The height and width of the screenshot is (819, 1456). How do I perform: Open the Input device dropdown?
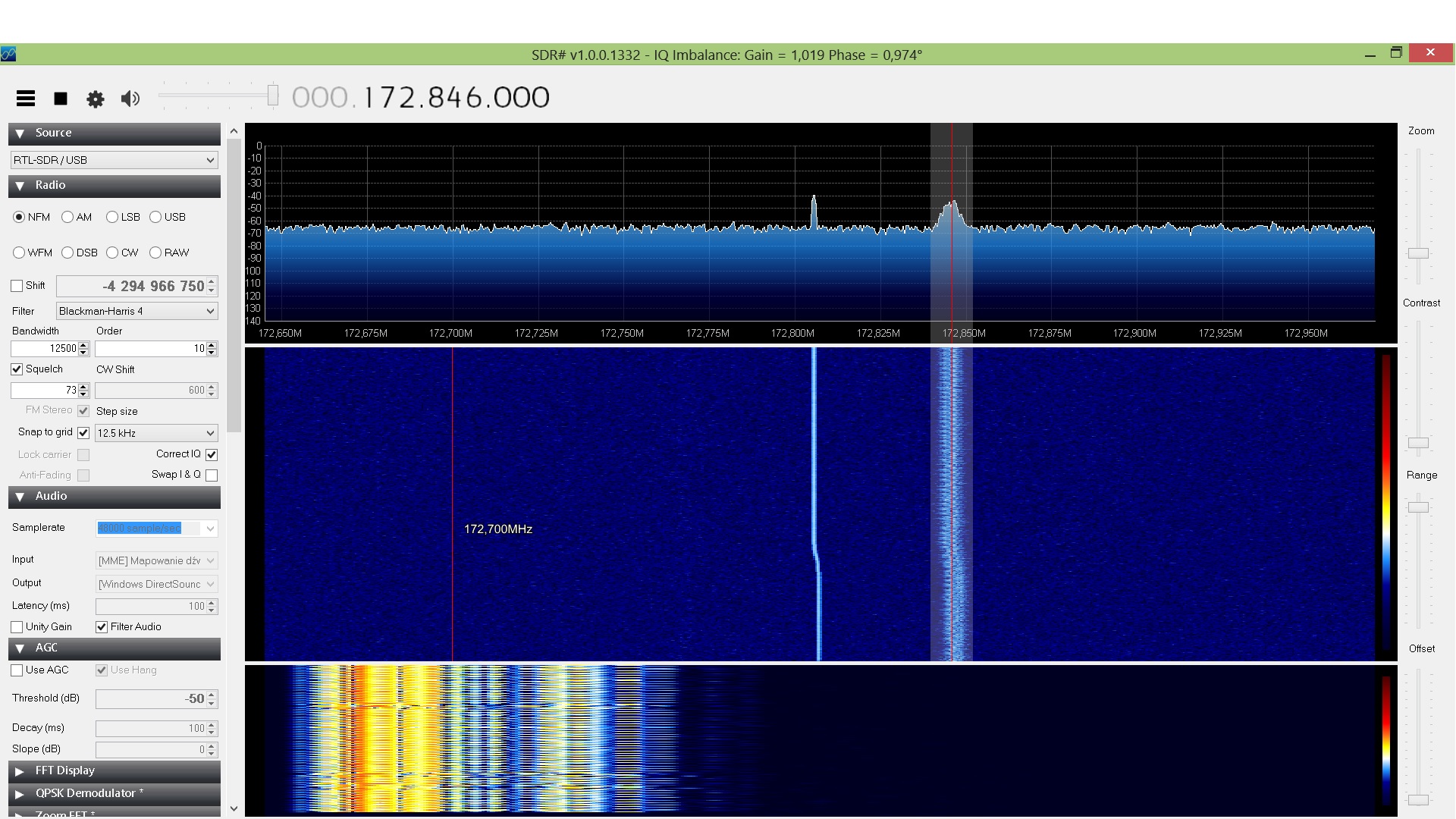point(157,560)
